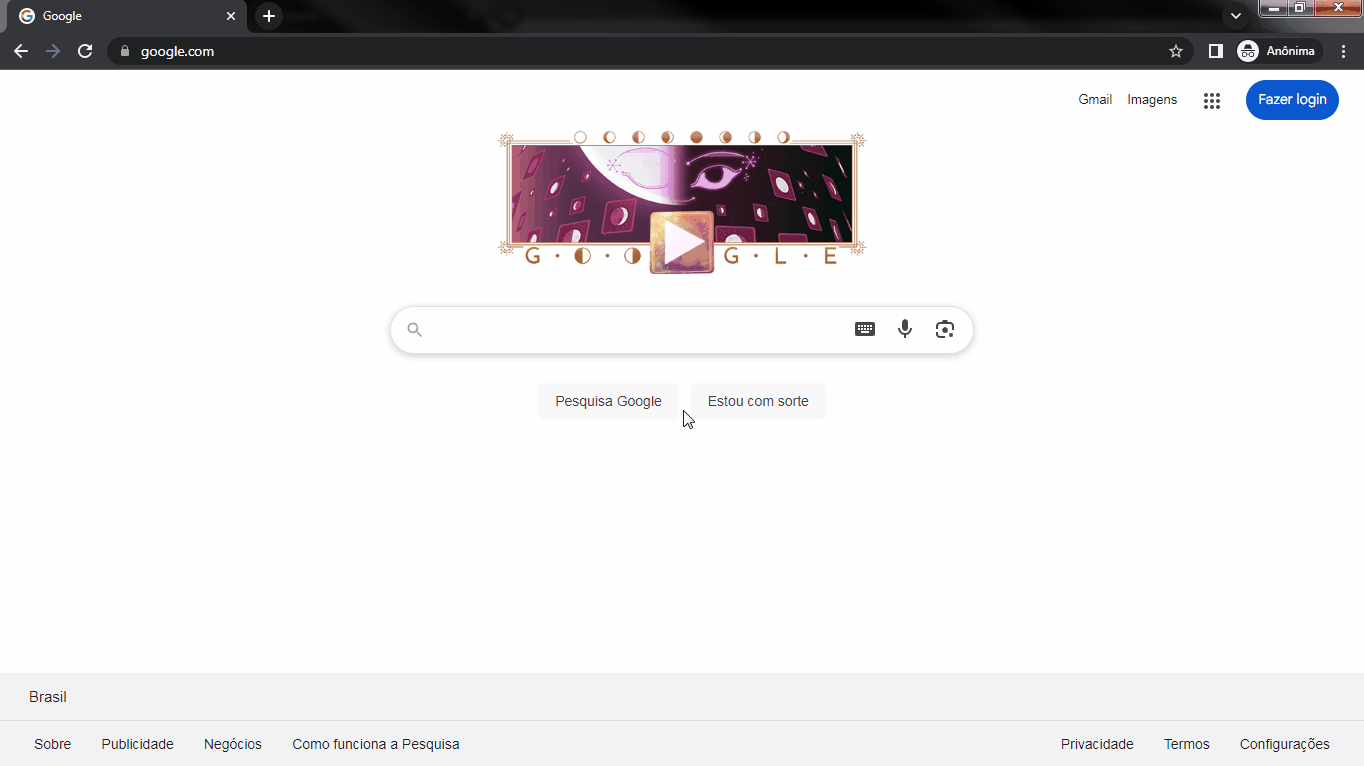1364x766 pixels.
Task: Go back using the back arrow
Action: 21,51
